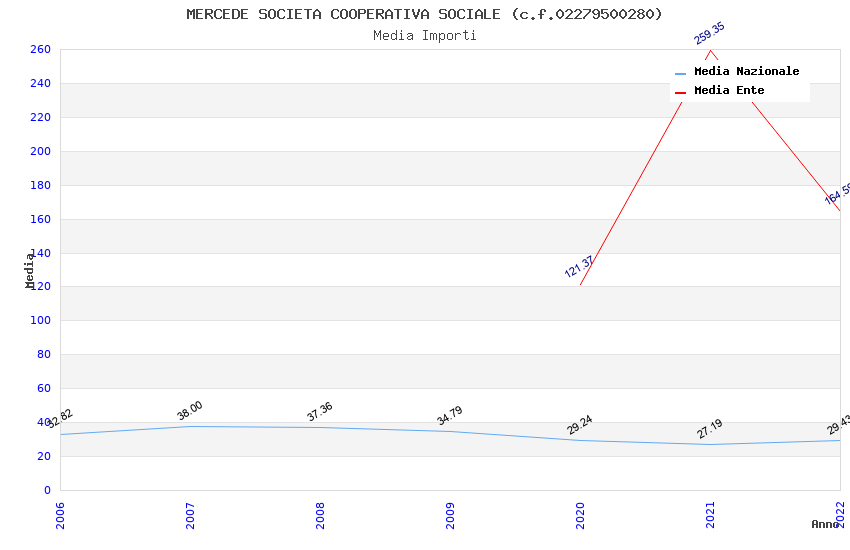Click the 220 y-axis tick label

coord(40,117)
